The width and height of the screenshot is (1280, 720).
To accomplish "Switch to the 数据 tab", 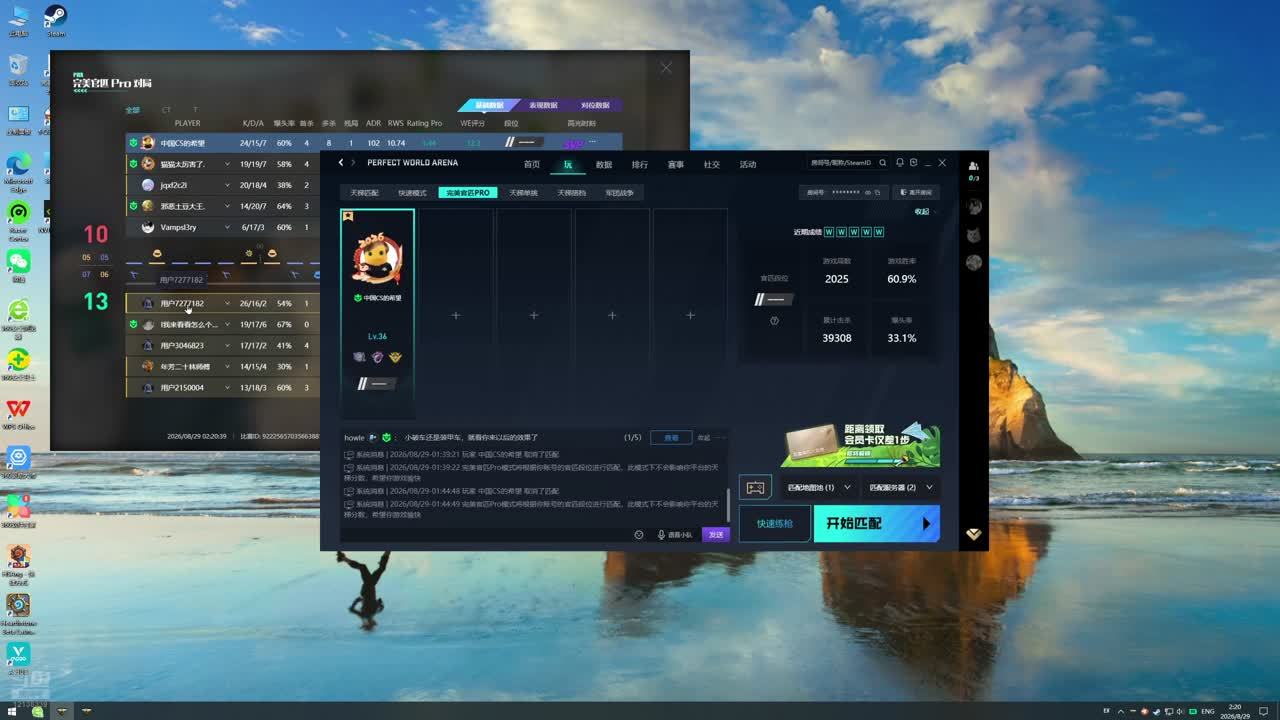I will pyautogui.click(x=604, y=164).
